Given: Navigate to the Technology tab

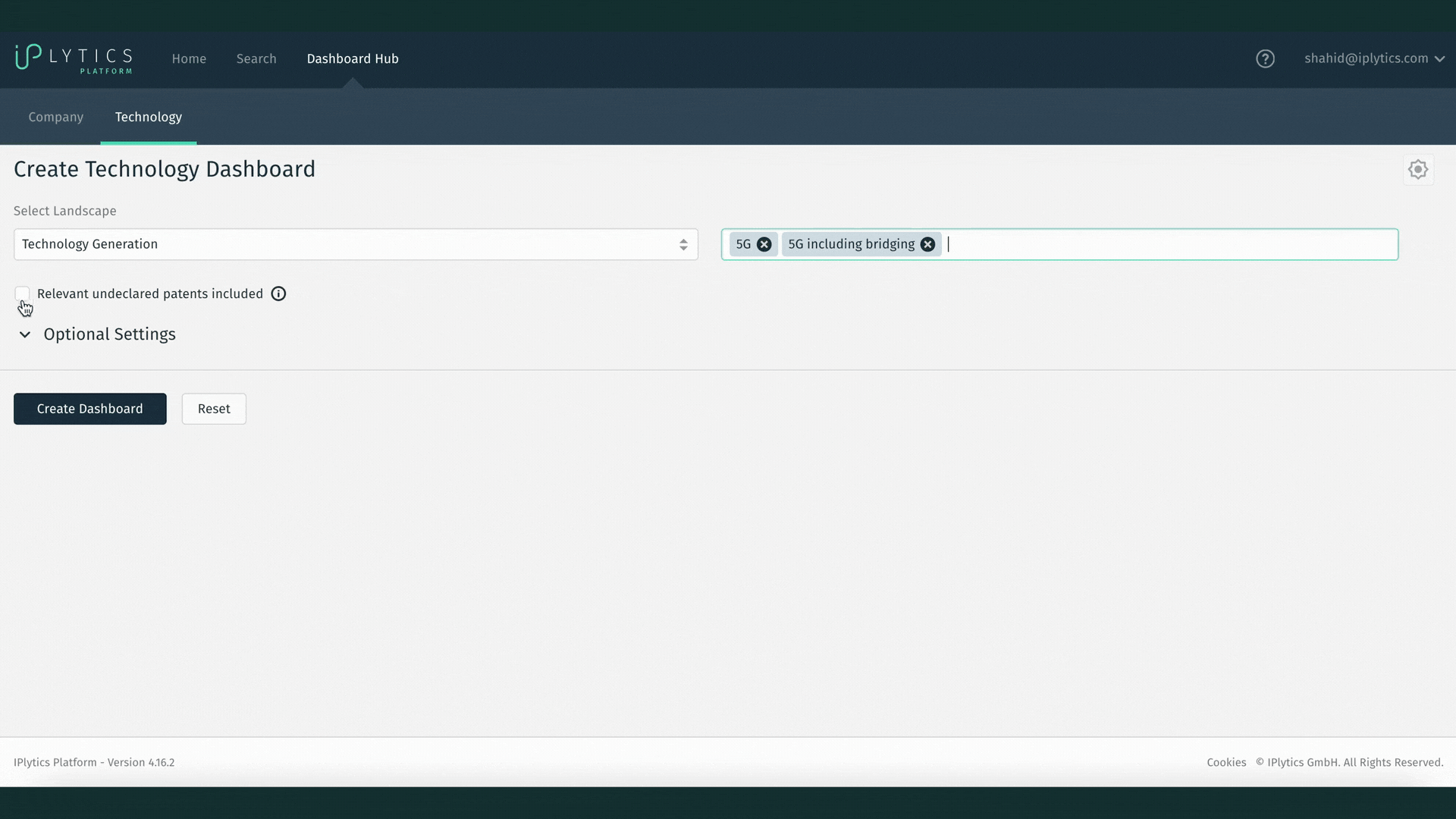Looking at the screenshot, I should click(148, 117).
